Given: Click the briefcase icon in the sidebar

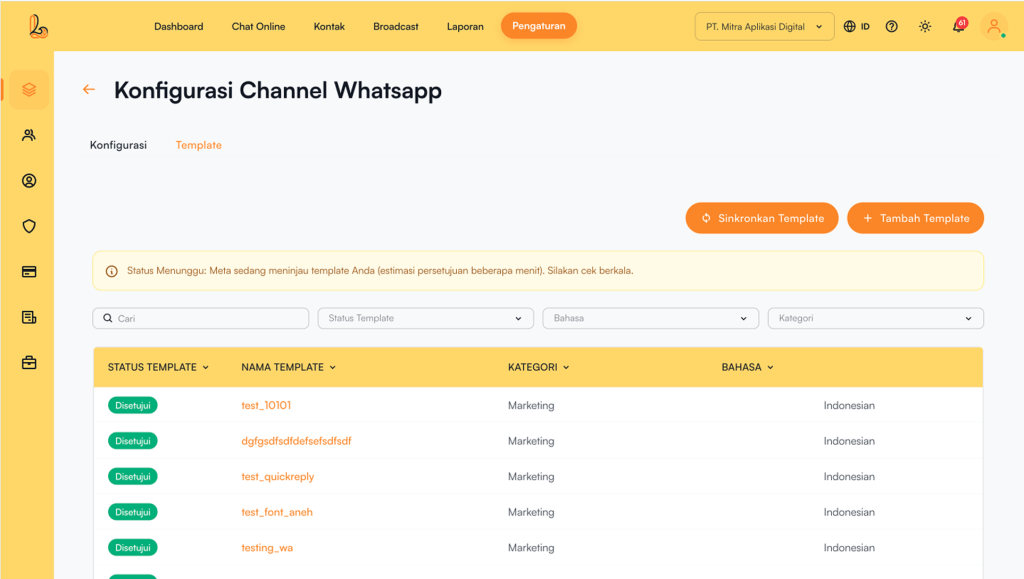Looking at the screenshot, I should pyautogui.click(x=29, y=363).
